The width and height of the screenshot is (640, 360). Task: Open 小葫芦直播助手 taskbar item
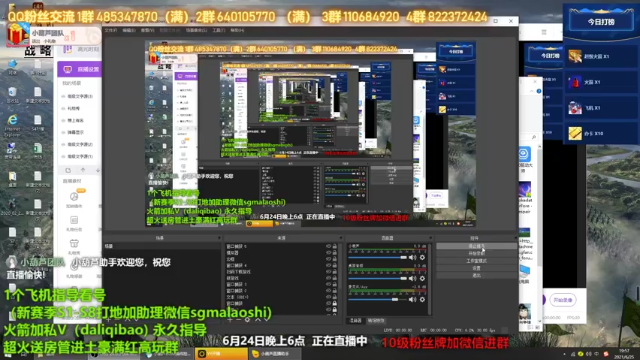(275, 353)
